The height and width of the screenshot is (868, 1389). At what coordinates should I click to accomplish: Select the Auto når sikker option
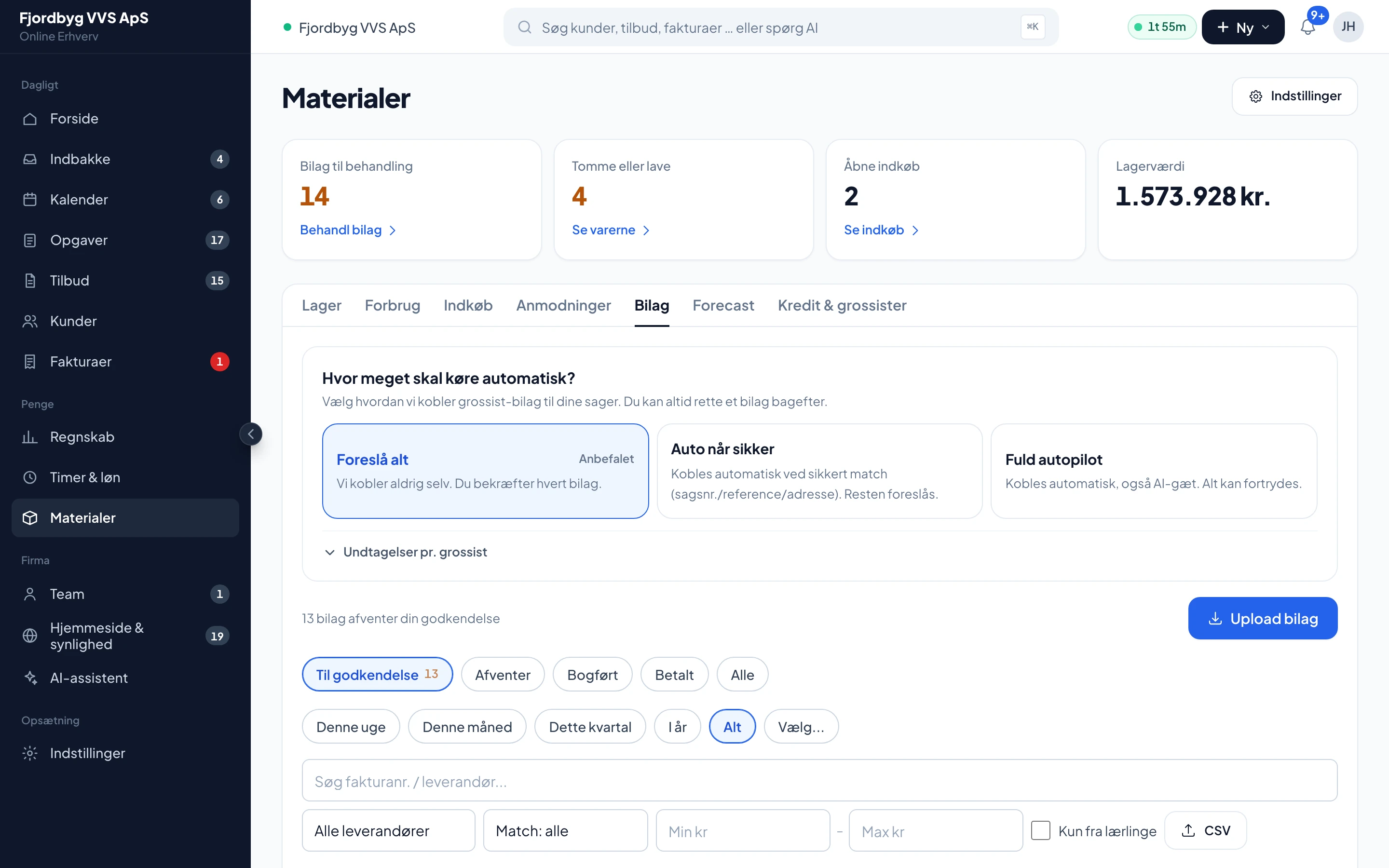(819, 471)
